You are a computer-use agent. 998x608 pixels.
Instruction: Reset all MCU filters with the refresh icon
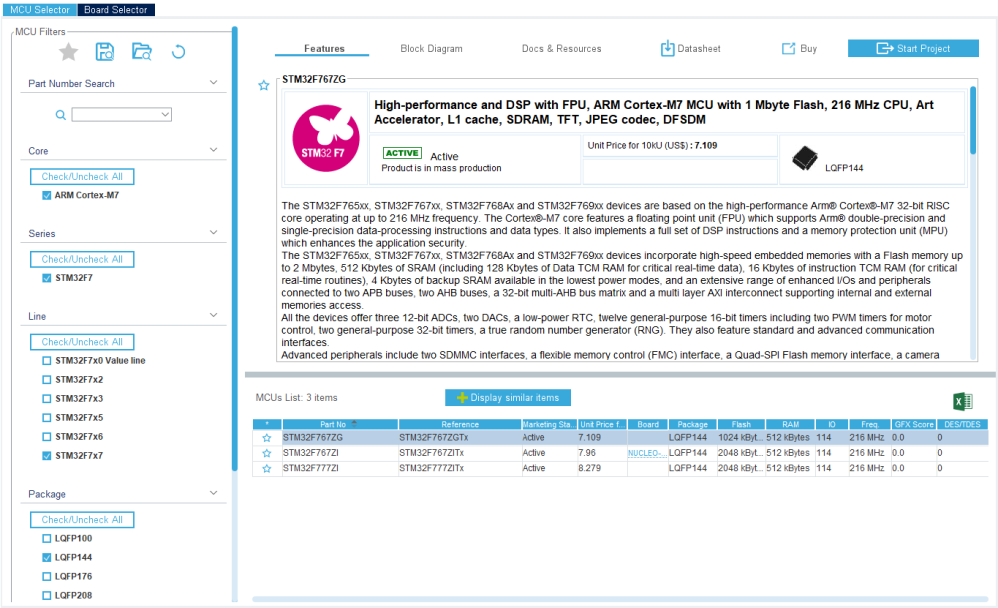coord(178,52)
